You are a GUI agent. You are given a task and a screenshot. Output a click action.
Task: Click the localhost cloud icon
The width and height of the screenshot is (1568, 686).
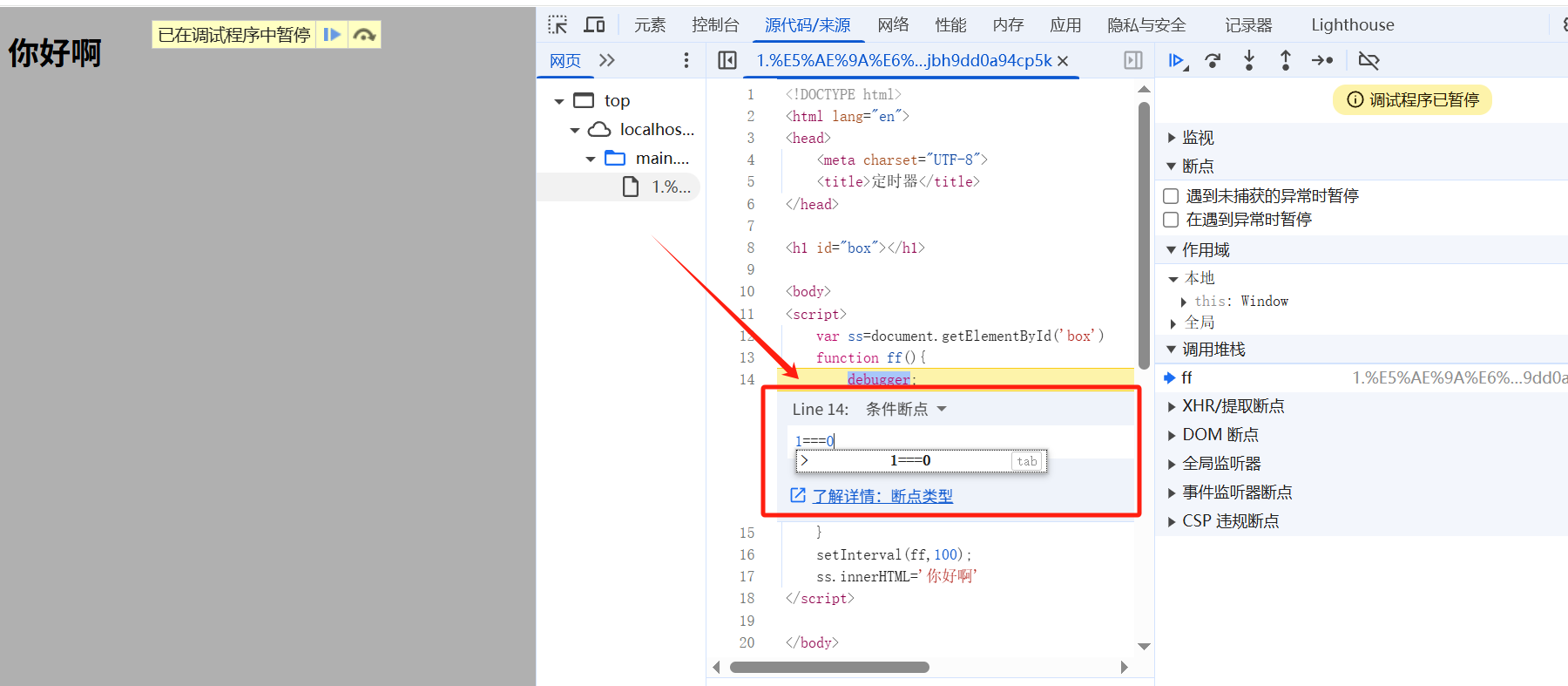coord(599,129)
